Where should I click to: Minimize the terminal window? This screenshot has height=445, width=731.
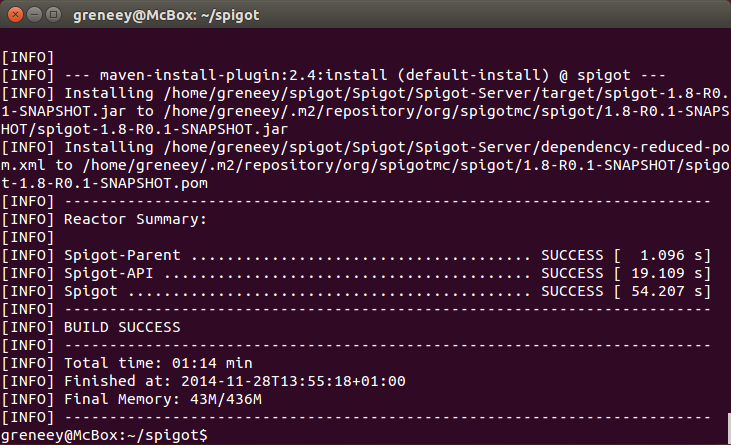coord(34,15)
